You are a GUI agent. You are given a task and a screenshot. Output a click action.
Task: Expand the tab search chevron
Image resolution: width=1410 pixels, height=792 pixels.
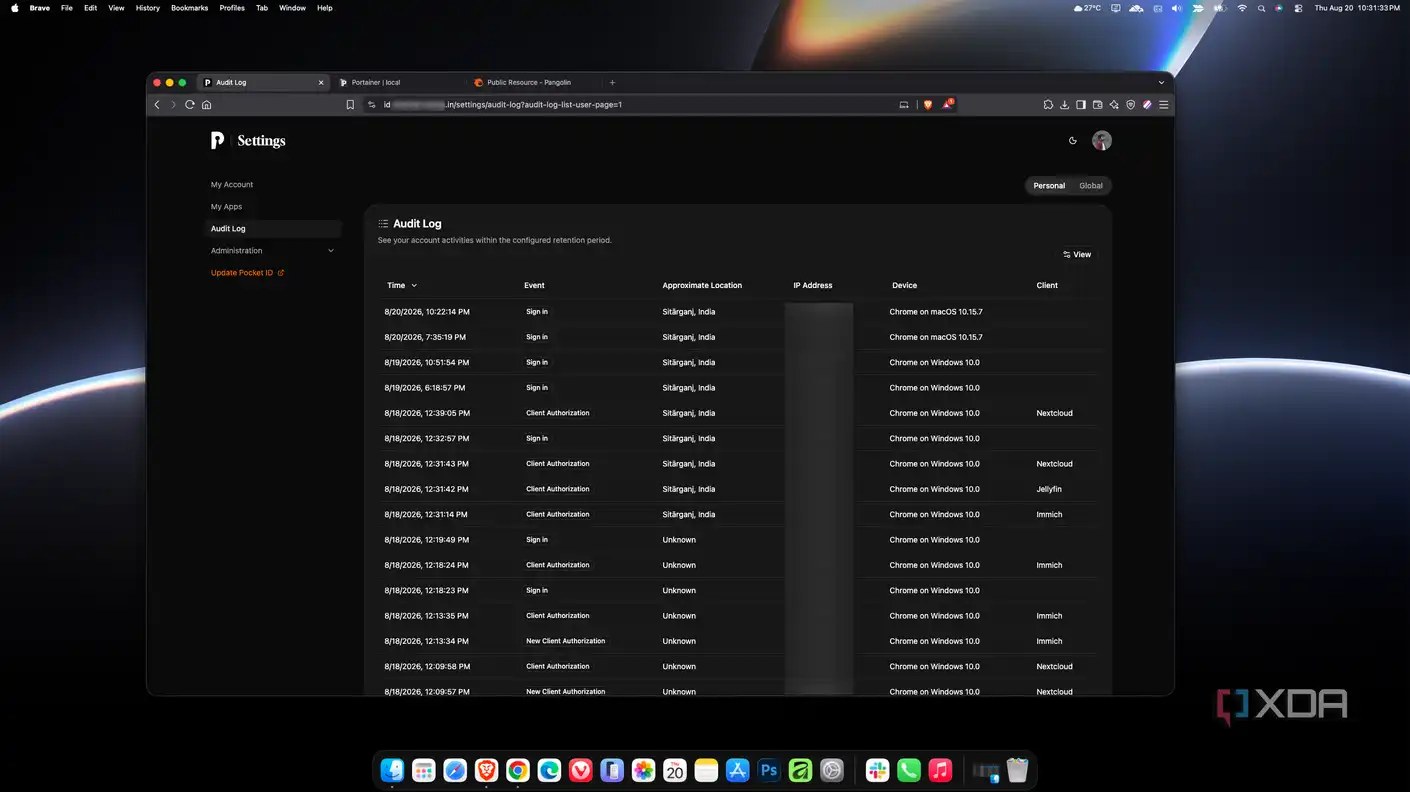(1161, 82)
